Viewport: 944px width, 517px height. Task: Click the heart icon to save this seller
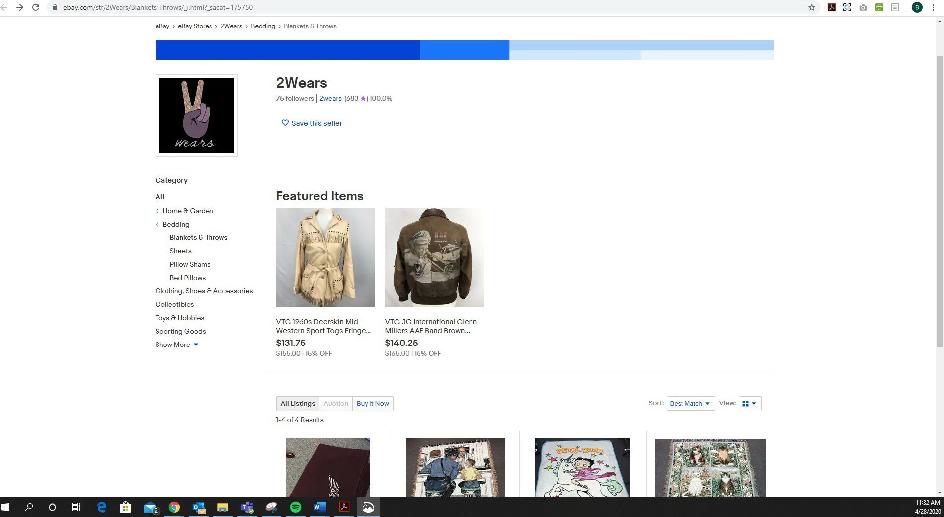[x=285, y=123]
